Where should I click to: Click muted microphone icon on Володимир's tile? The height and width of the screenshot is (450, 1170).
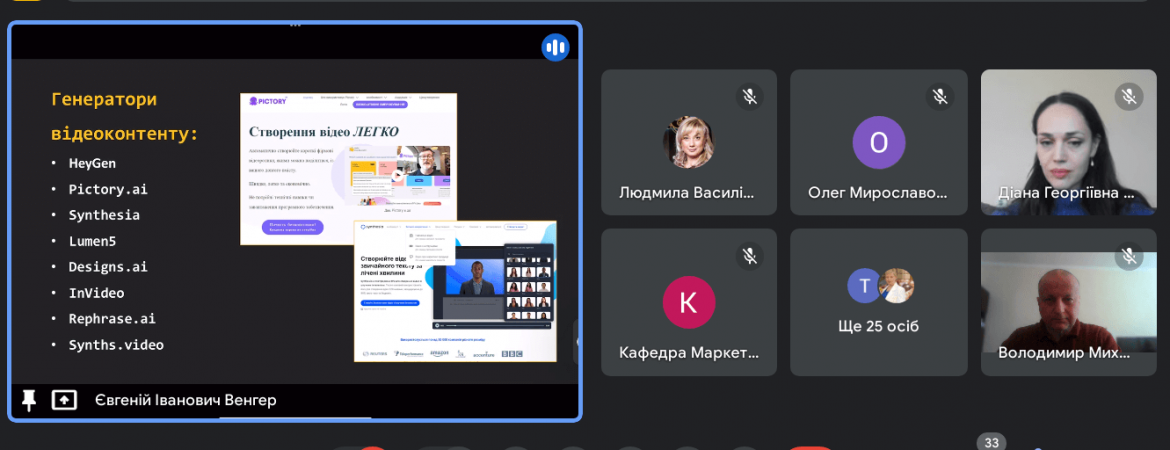pyautogui.click(x=1129, y=256)
